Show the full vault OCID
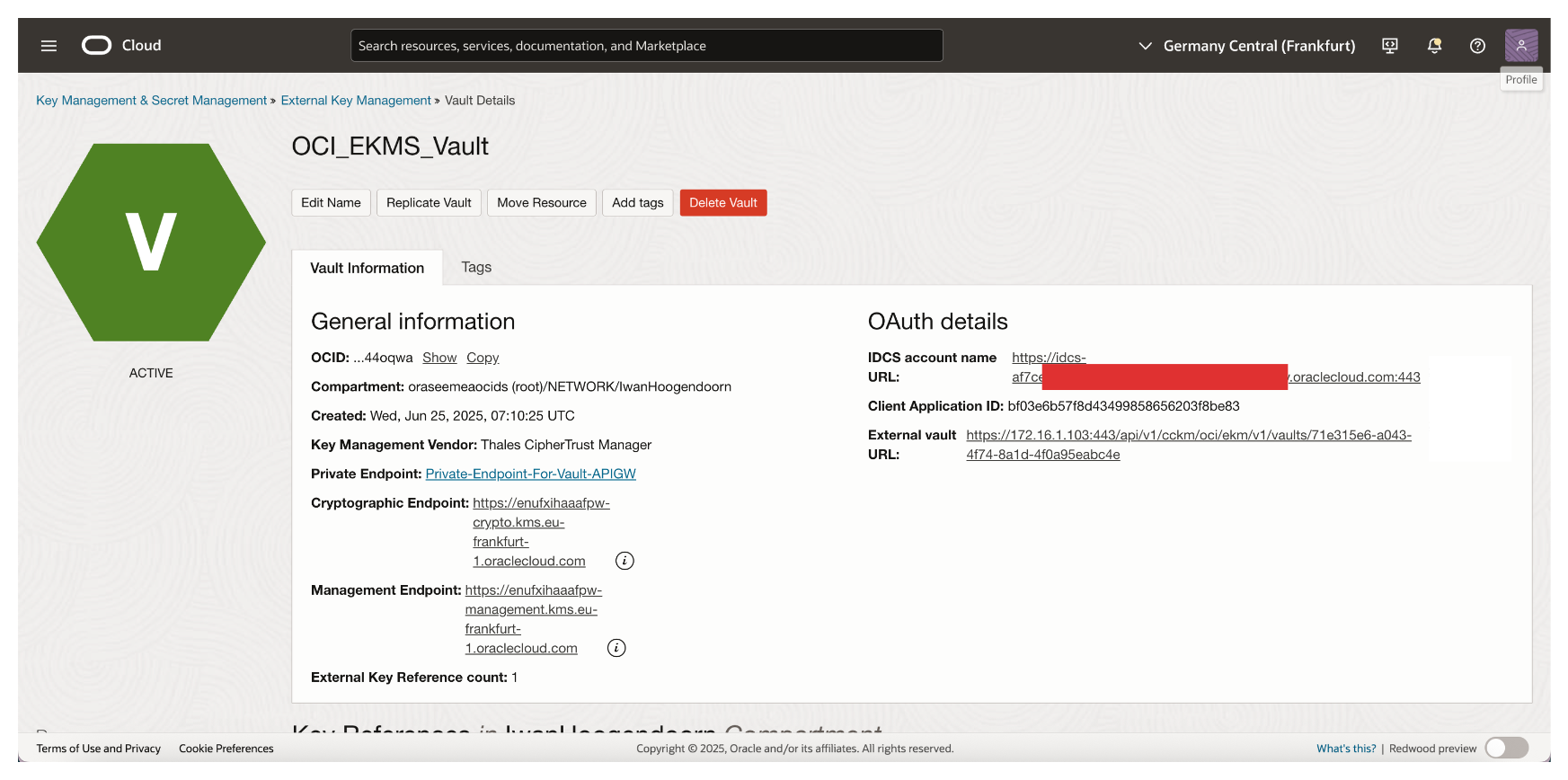The width and height of the screenshot is (1568, 780). 439,358
